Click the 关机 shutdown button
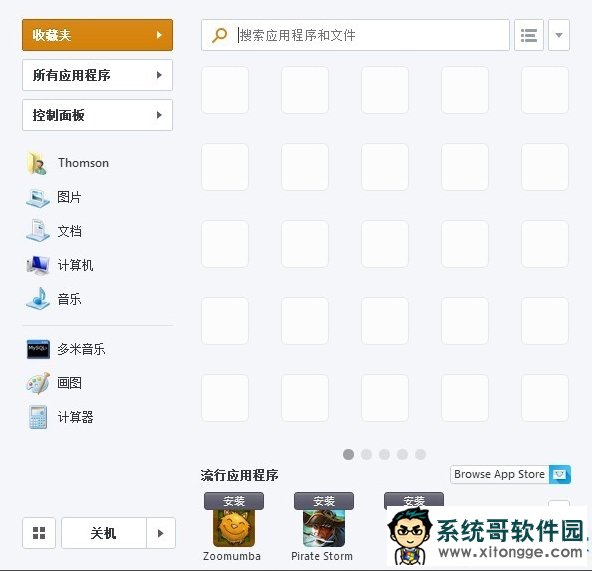 [x=104, y=533]
